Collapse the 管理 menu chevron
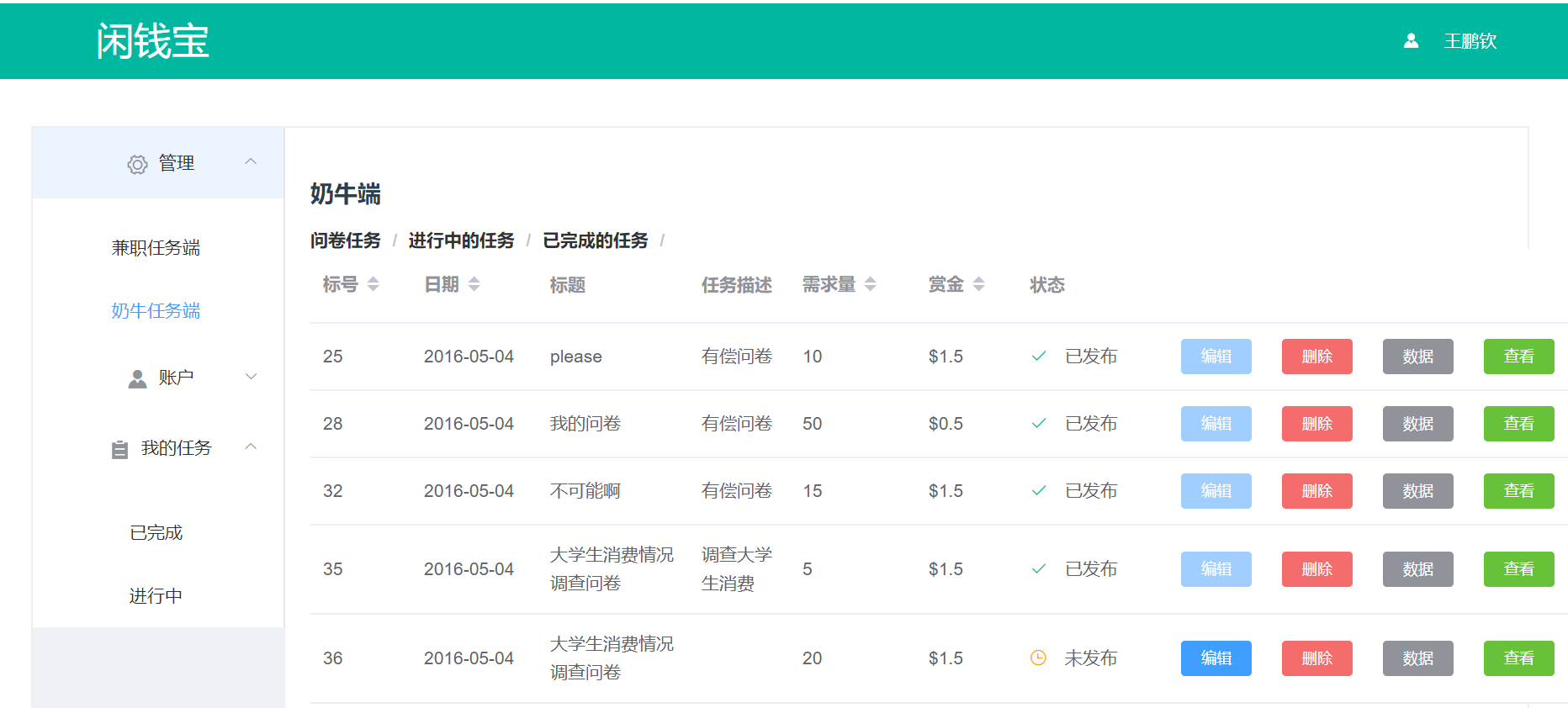Viewport: 1568px width, 708px height. (251, 161)
